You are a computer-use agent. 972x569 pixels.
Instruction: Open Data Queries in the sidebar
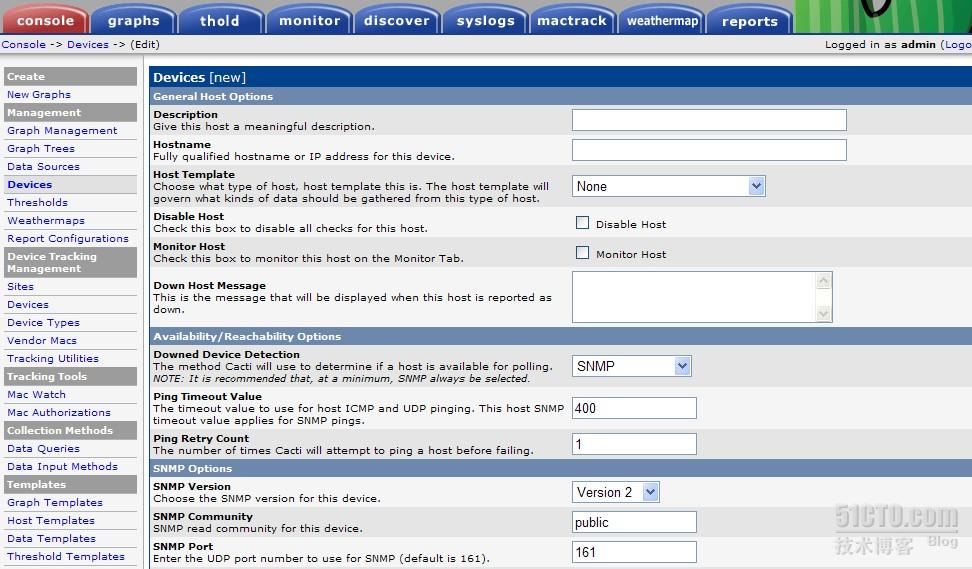43,448
